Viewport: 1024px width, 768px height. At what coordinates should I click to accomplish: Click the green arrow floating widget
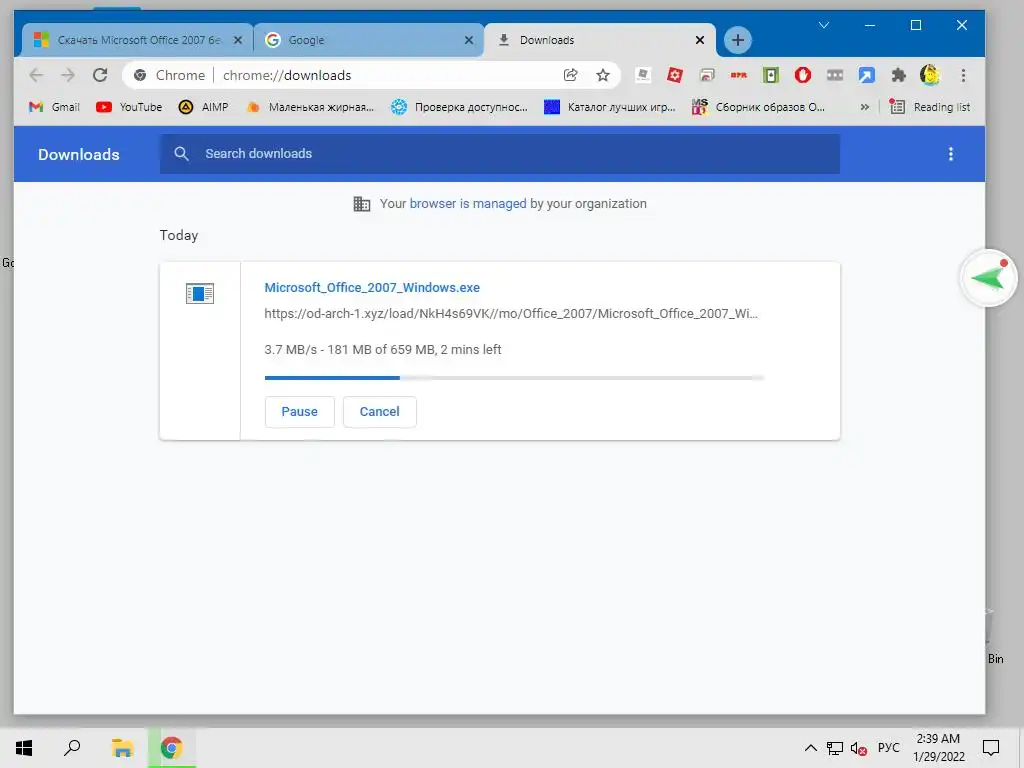989,278
